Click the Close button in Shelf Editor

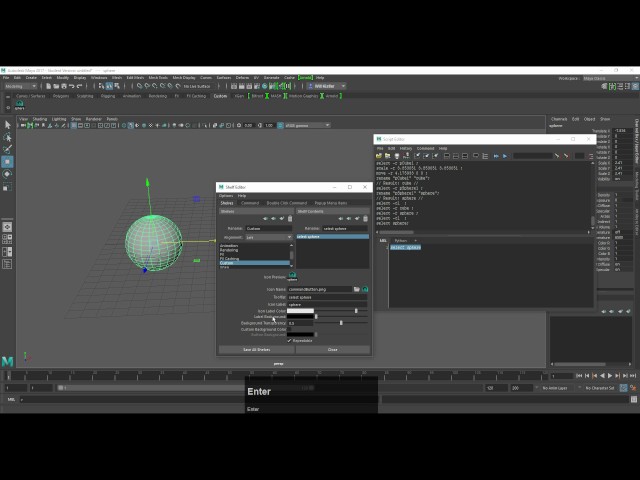pos(333,349)
